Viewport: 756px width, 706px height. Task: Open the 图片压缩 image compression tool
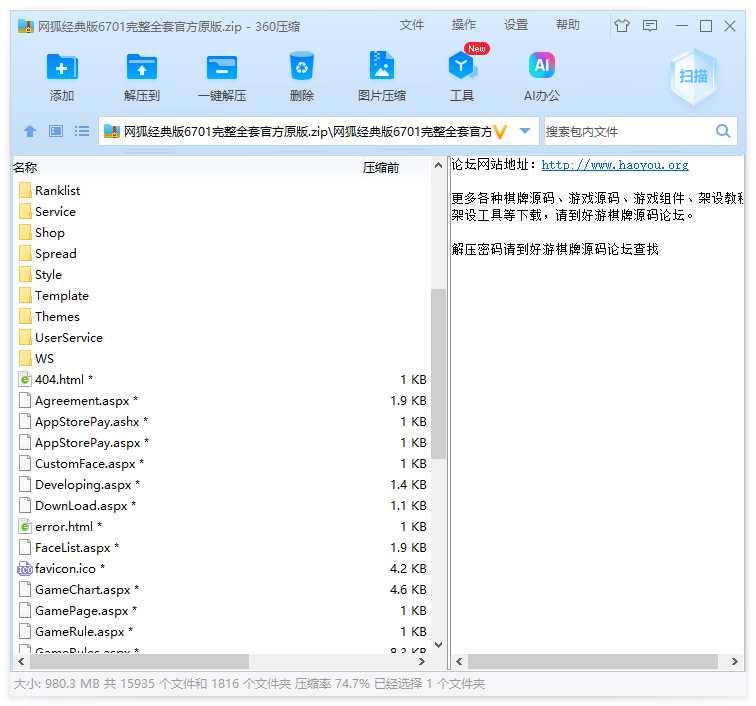point(381,66)
